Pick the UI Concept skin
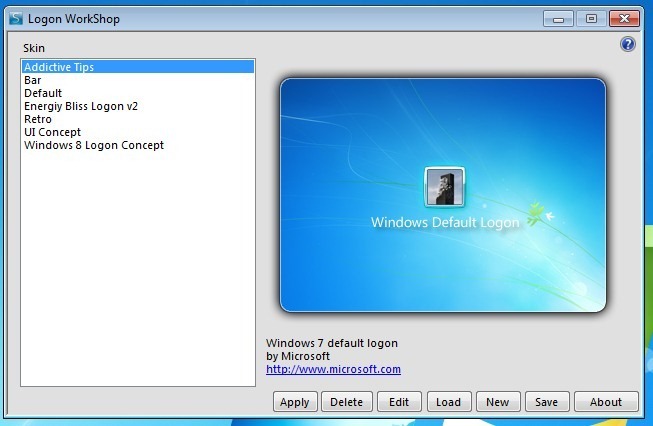Image resolution: width=653 pixels, height=426 pixels. click(x=138, y=132)
